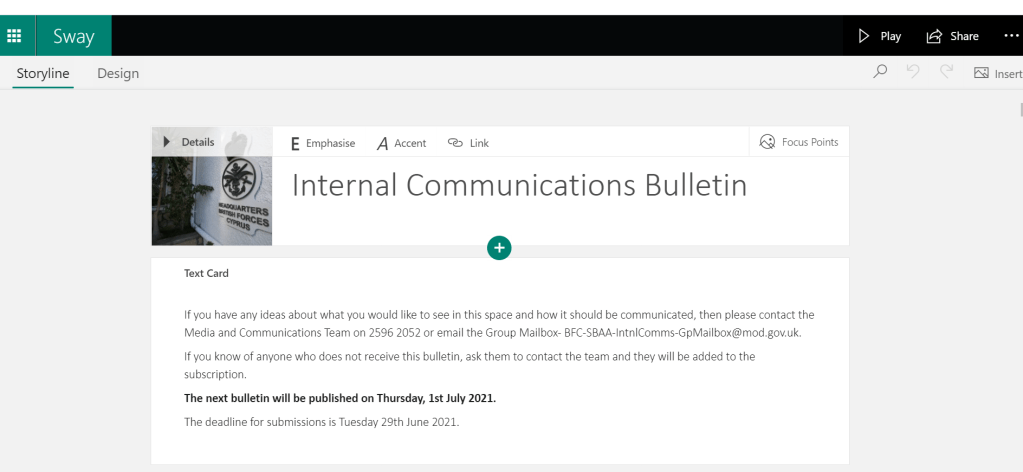1023x472 pixels.
Task: Click the undo arrow
Action: (912, 73)
